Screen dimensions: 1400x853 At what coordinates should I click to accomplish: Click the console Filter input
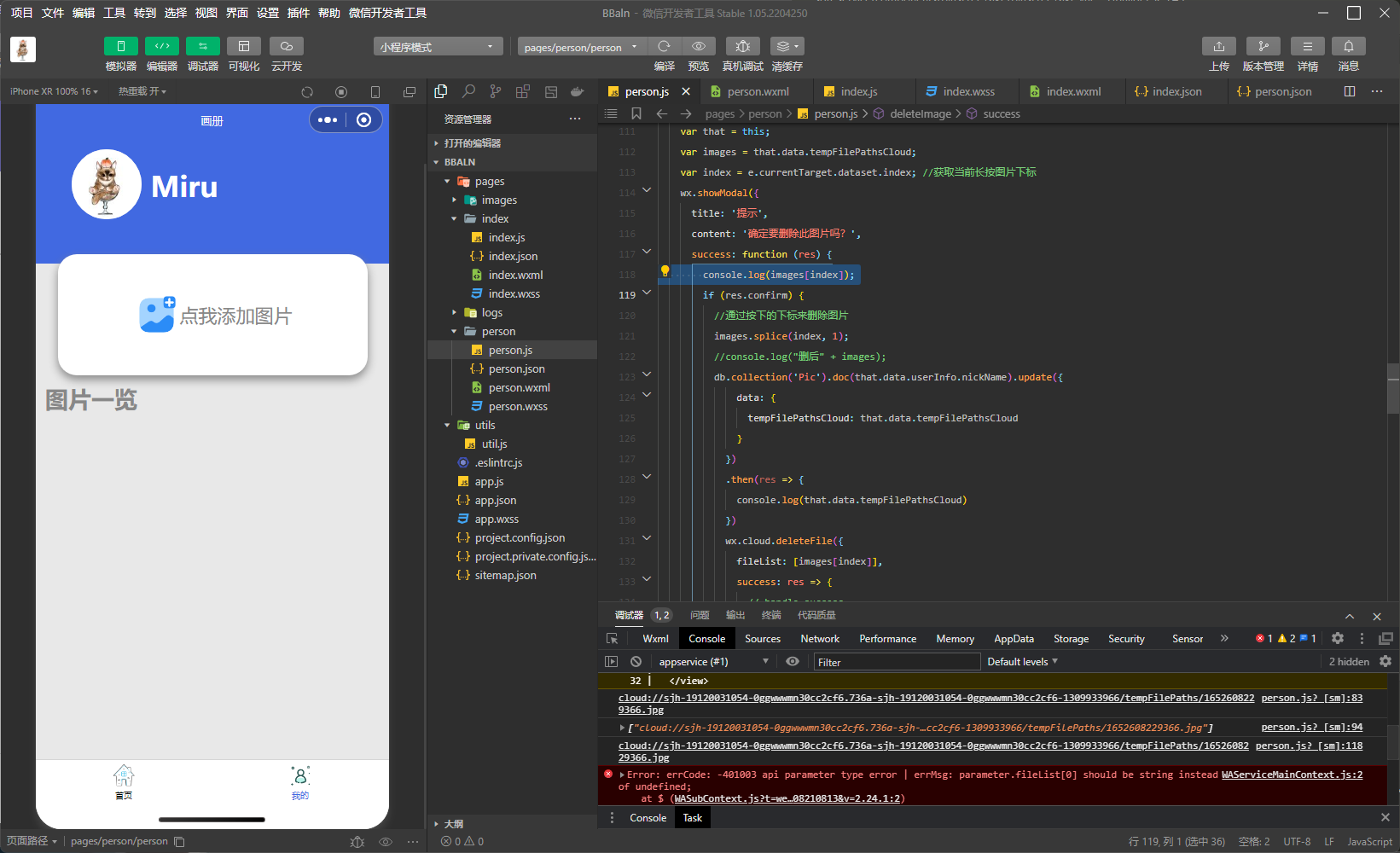click(x=897, y=662)
